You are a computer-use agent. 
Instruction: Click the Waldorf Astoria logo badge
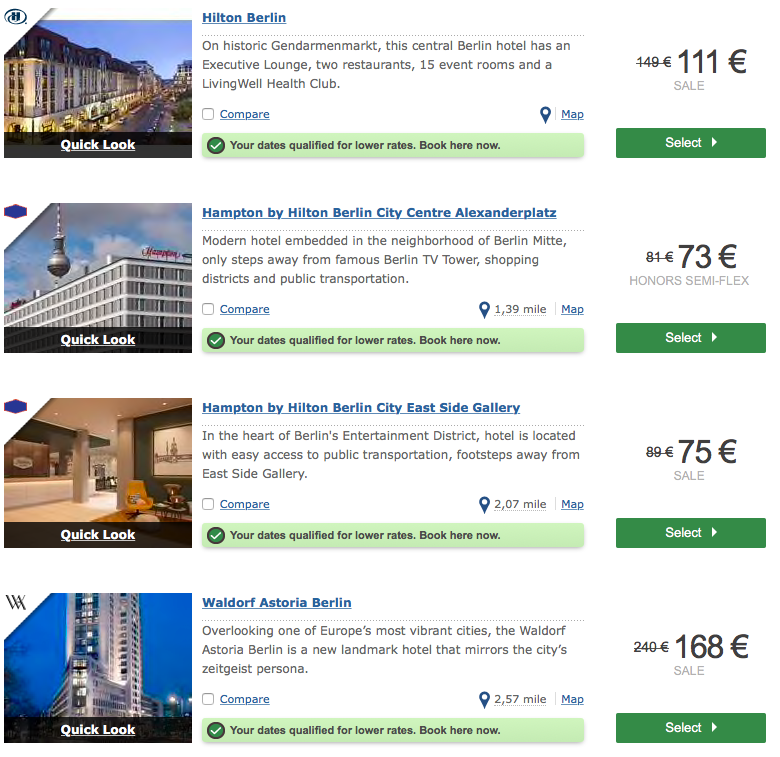coord(16,602)
